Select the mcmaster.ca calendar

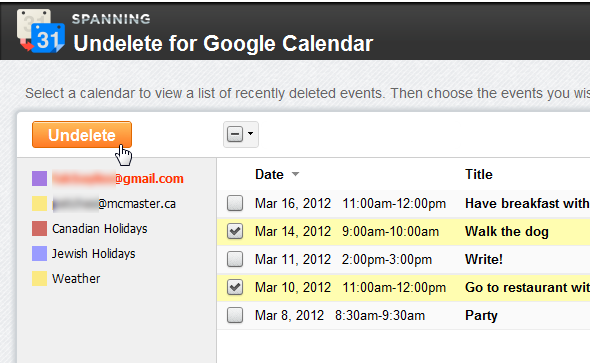(114, 204)
